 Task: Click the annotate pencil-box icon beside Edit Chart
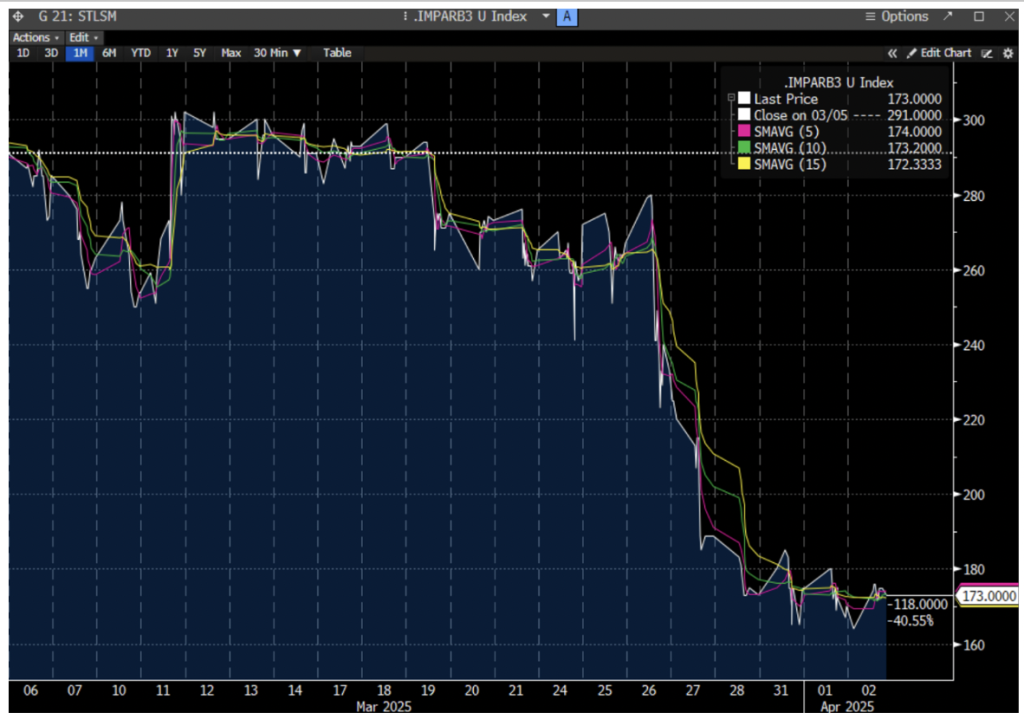click(x=986, y=53)
